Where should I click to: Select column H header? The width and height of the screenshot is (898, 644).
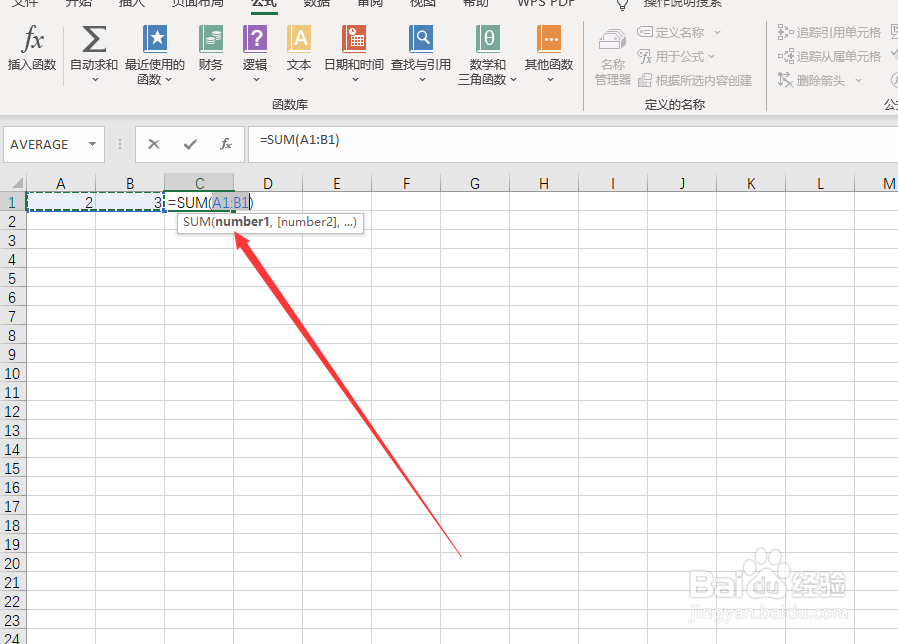[x=544, y=183]
